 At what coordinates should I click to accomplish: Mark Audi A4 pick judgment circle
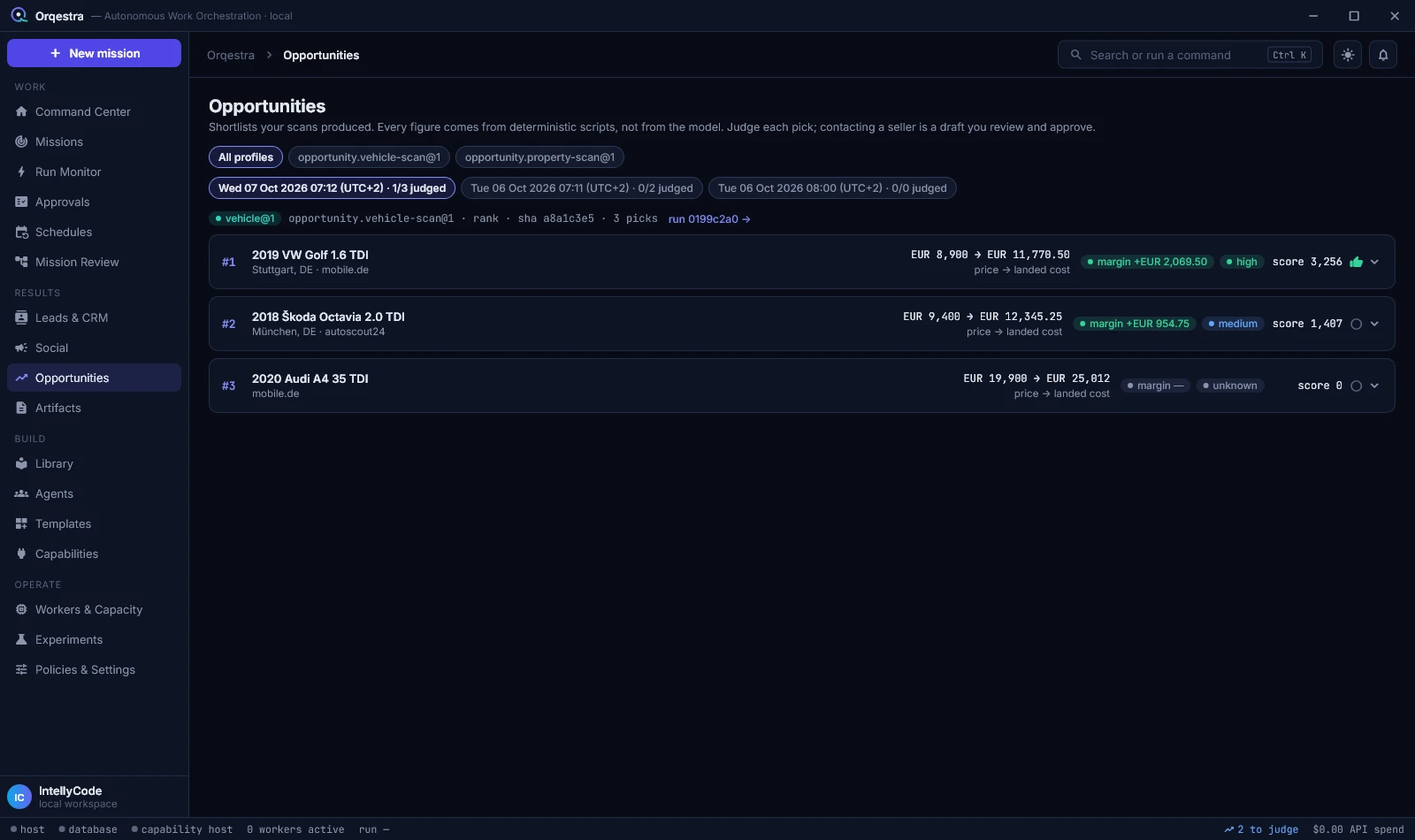1356,386
